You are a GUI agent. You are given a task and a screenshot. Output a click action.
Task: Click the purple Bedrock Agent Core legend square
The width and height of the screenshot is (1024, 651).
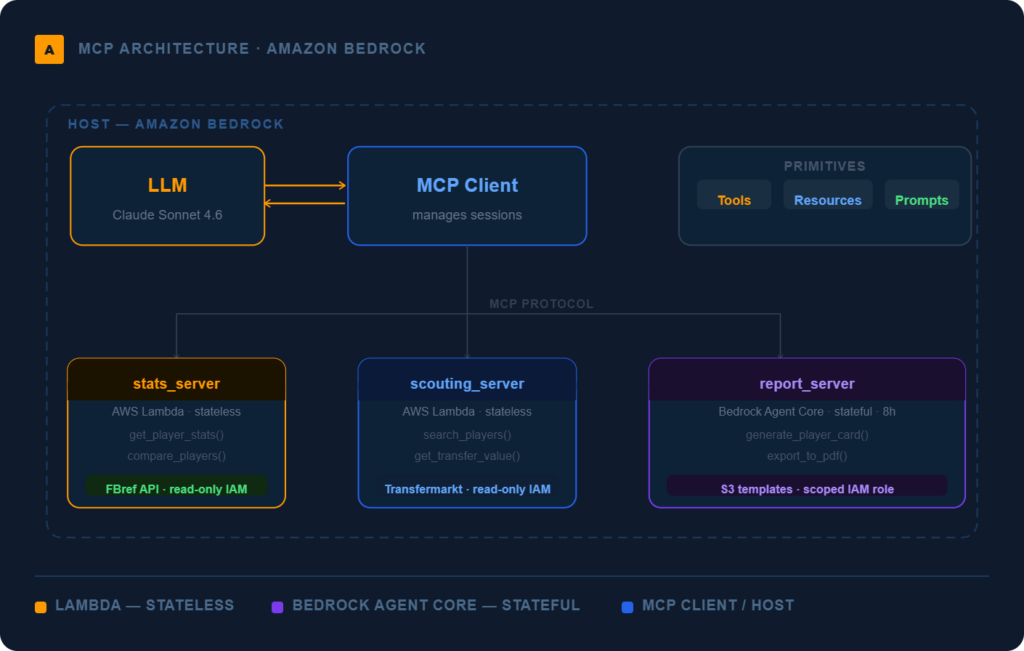tap(277, 606)
